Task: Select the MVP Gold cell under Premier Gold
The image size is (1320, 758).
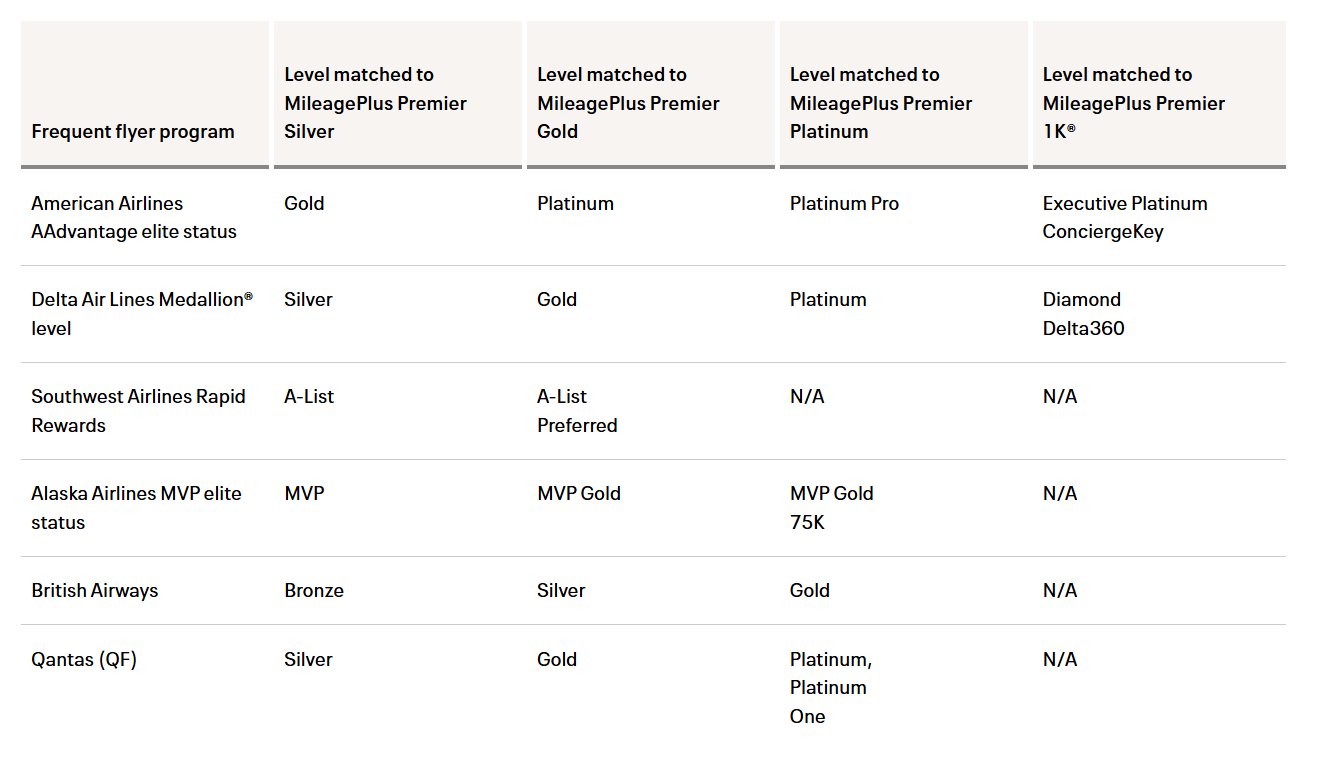Action: click(579, 493)
